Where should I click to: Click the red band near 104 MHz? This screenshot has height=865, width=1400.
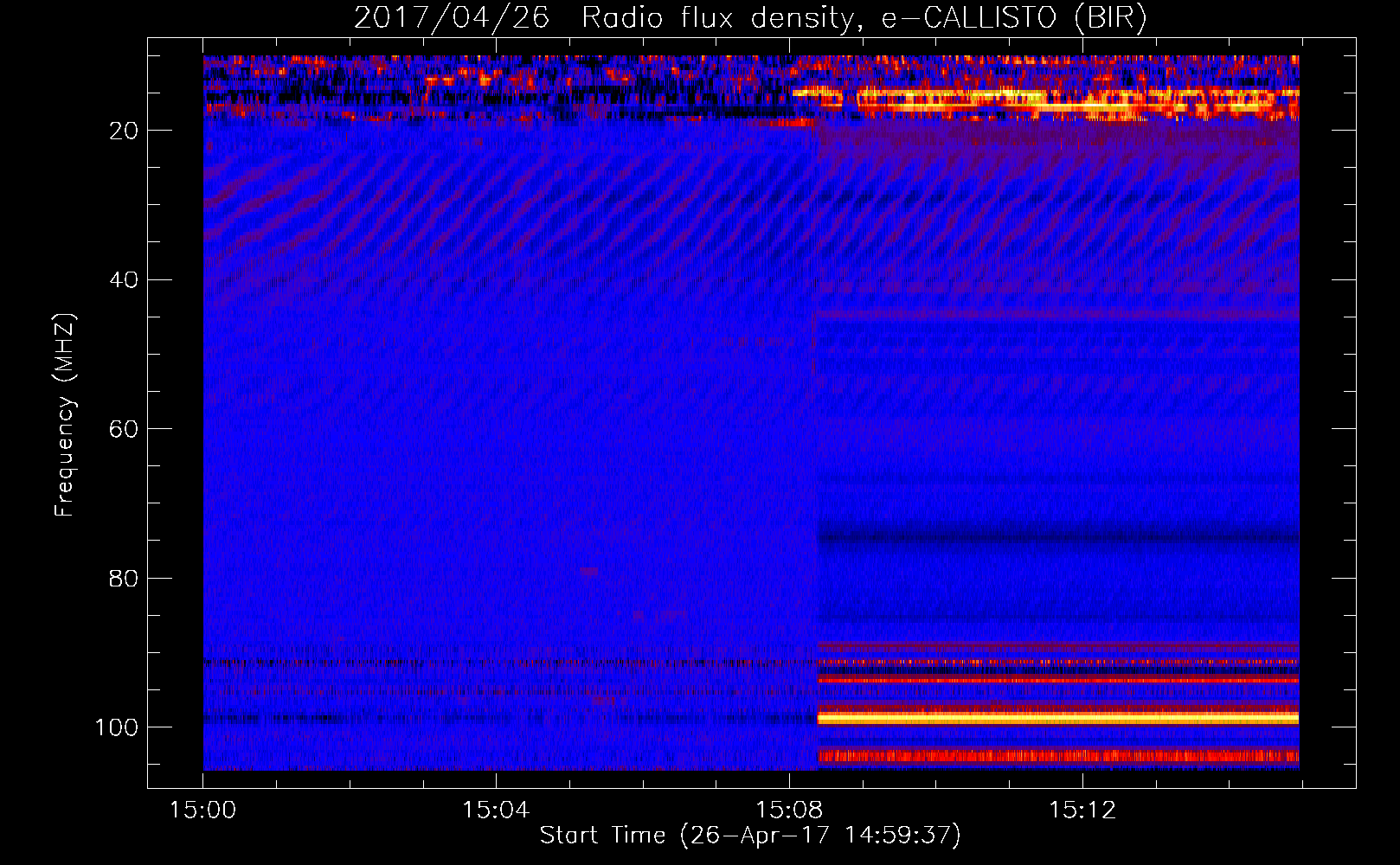point(1058,756)
